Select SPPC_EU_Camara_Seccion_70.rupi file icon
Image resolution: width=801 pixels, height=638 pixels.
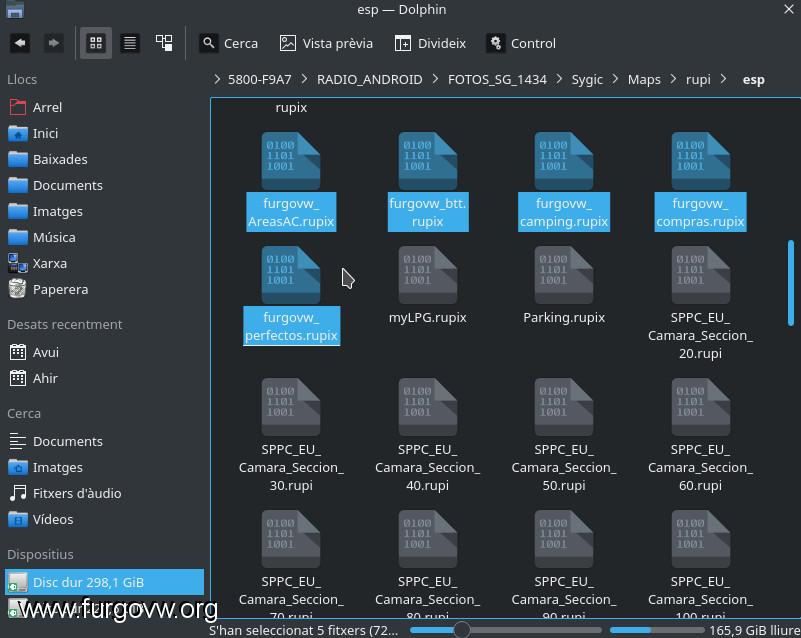[x=291, y=539]
